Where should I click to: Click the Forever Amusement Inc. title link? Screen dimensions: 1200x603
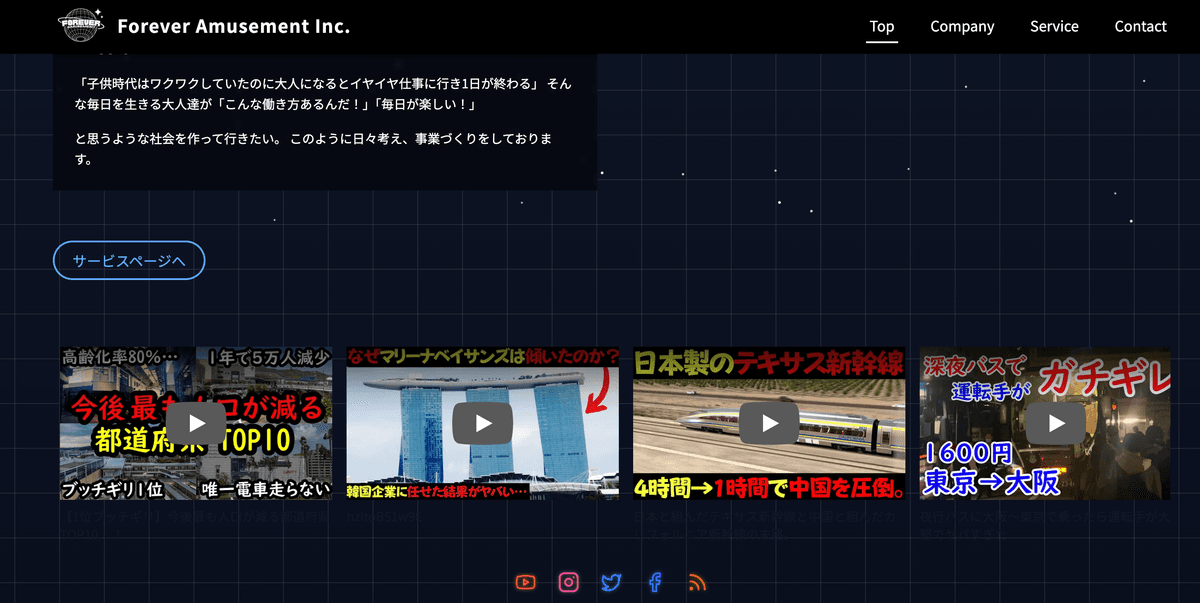233,26
